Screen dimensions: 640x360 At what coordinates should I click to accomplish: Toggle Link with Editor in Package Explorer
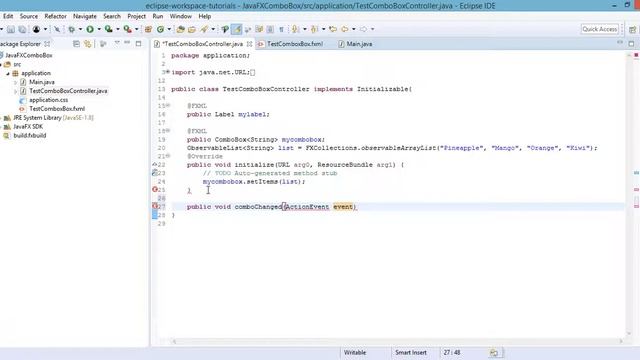click(87, 44)
